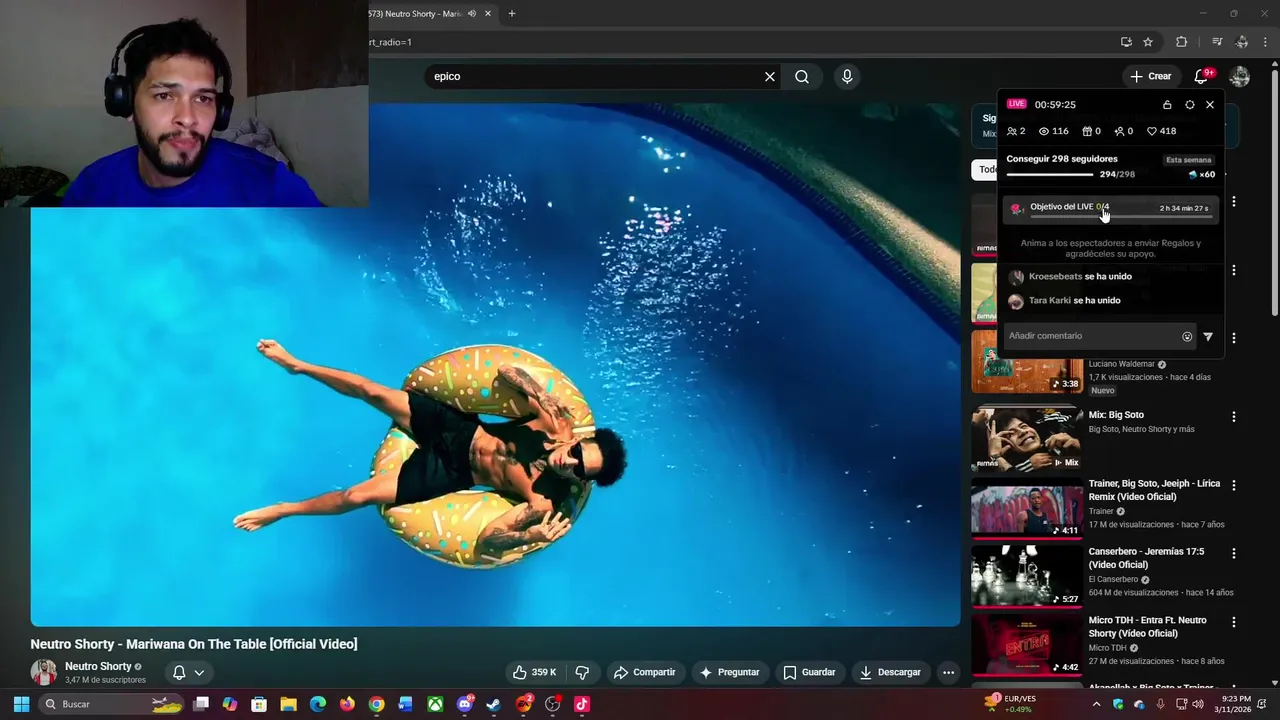Open Steam from the taskbar
The height and width of the screenshot is (720, 1280).
coord(493,704)
